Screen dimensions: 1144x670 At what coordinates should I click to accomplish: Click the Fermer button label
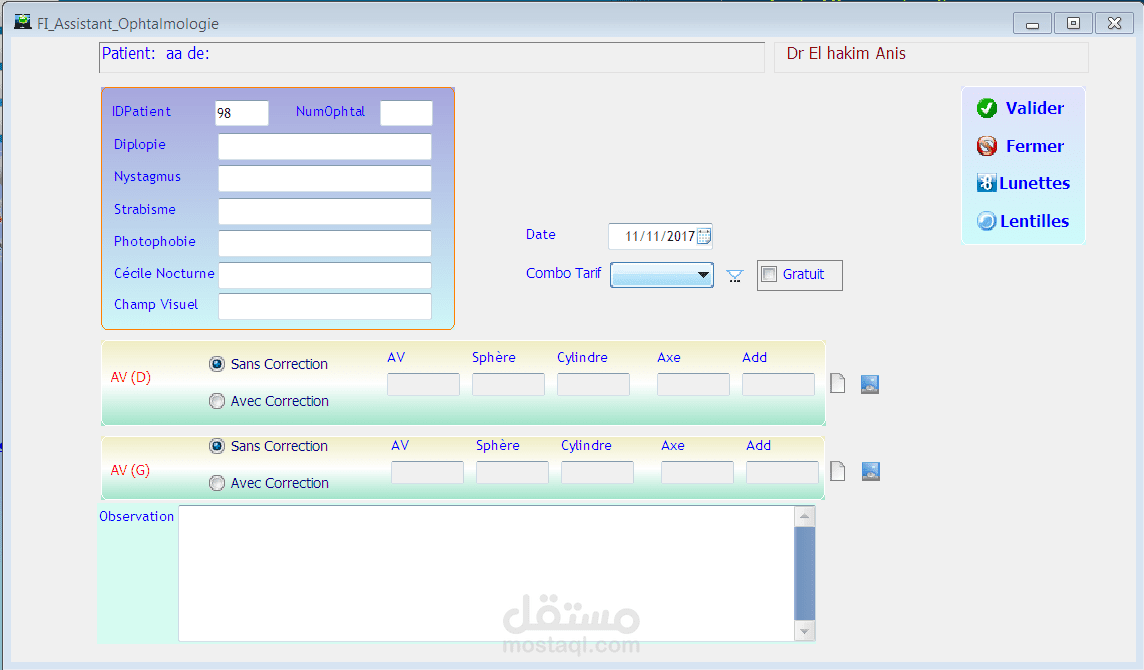(x=1035, y=146)
